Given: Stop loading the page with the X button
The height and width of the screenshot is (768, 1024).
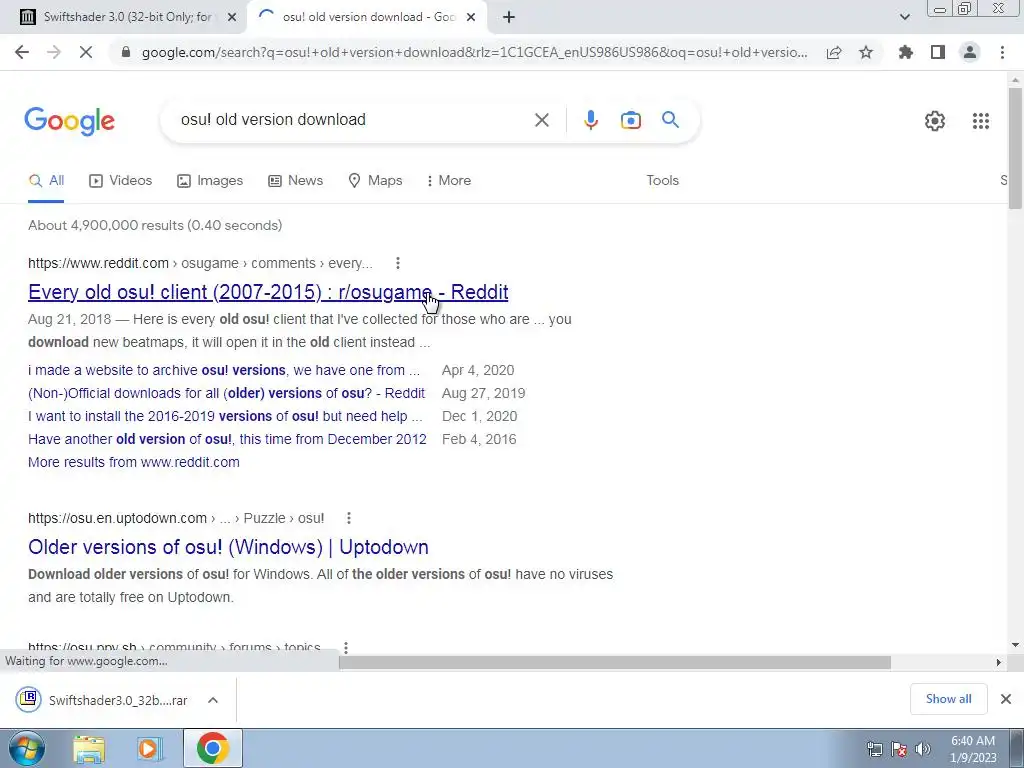Looking at the screenshot, I should tap(86, 52).
